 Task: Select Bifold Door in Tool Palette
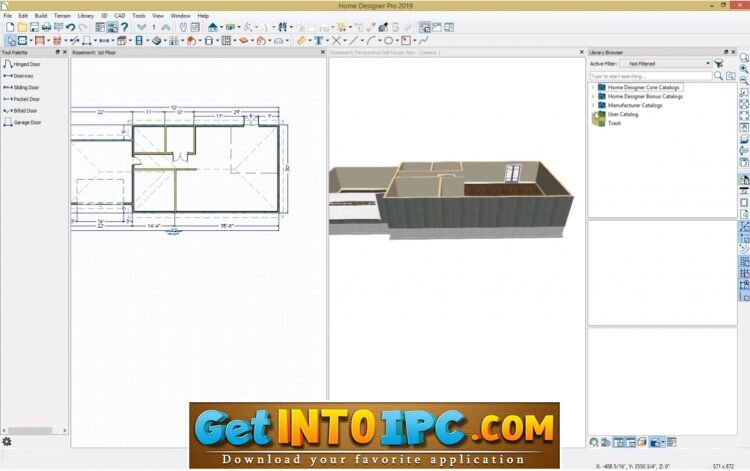20,110
